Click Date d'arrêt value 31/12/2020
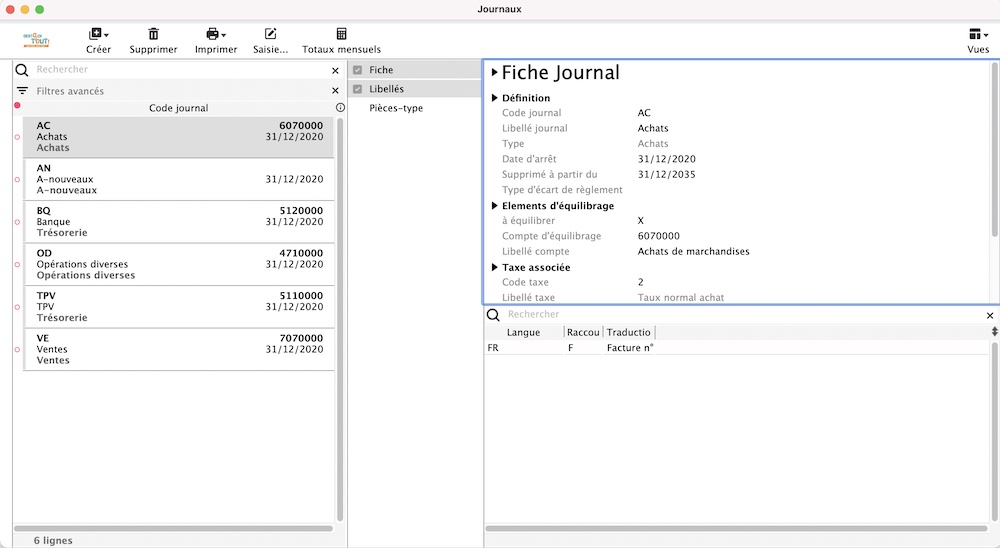 pyautogui.click(x=666, y=159)
